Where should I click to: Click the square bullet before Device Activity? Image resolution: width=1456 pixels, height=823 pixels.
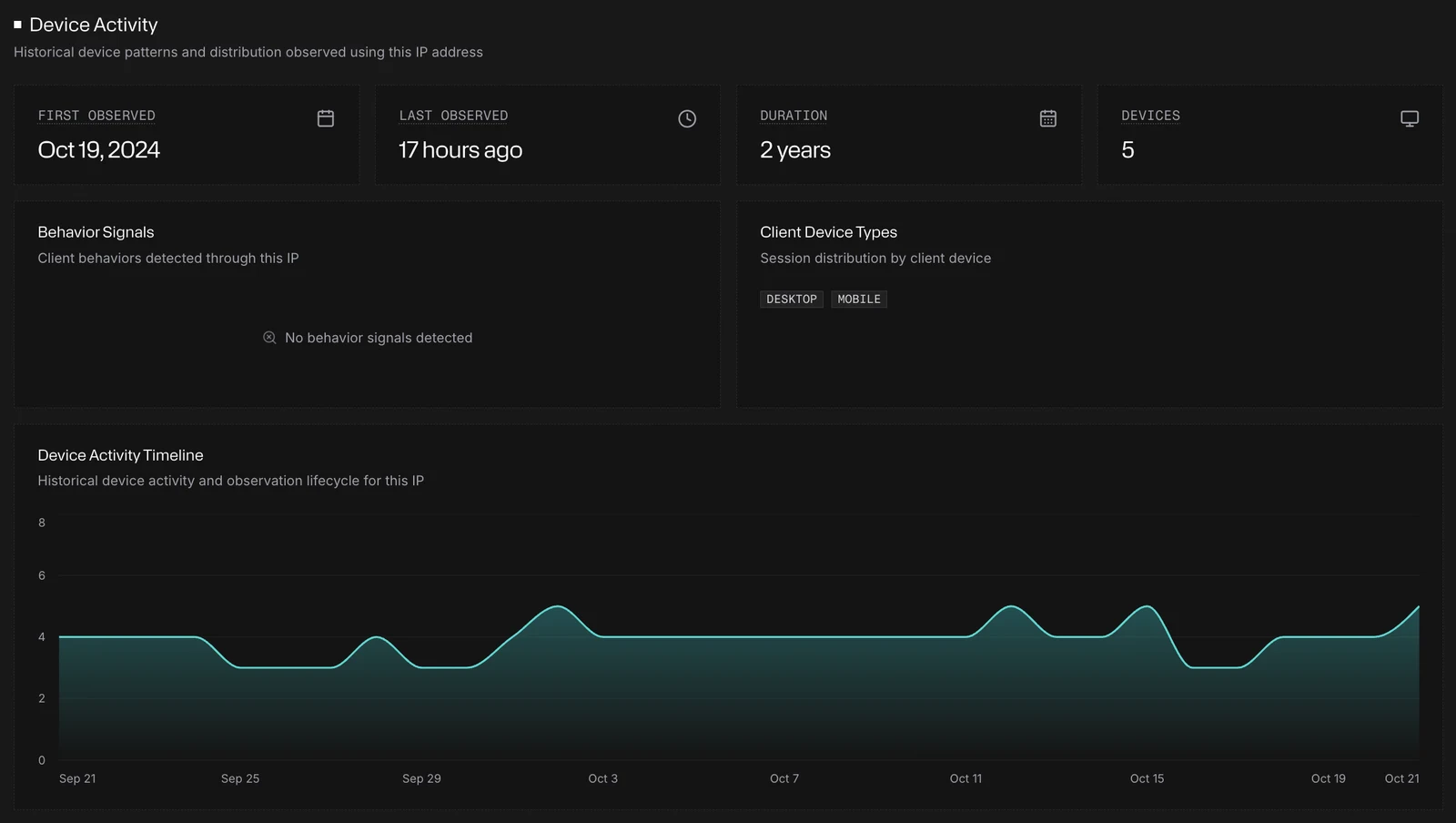[17, 25]
